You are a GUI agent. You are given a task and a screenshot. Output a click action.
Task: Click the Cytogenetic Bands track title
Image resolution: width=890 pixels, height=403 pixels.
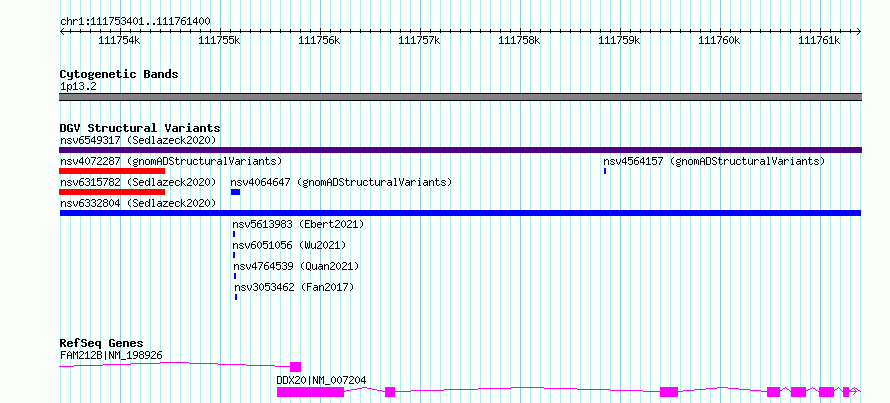(x=119, y=74)
